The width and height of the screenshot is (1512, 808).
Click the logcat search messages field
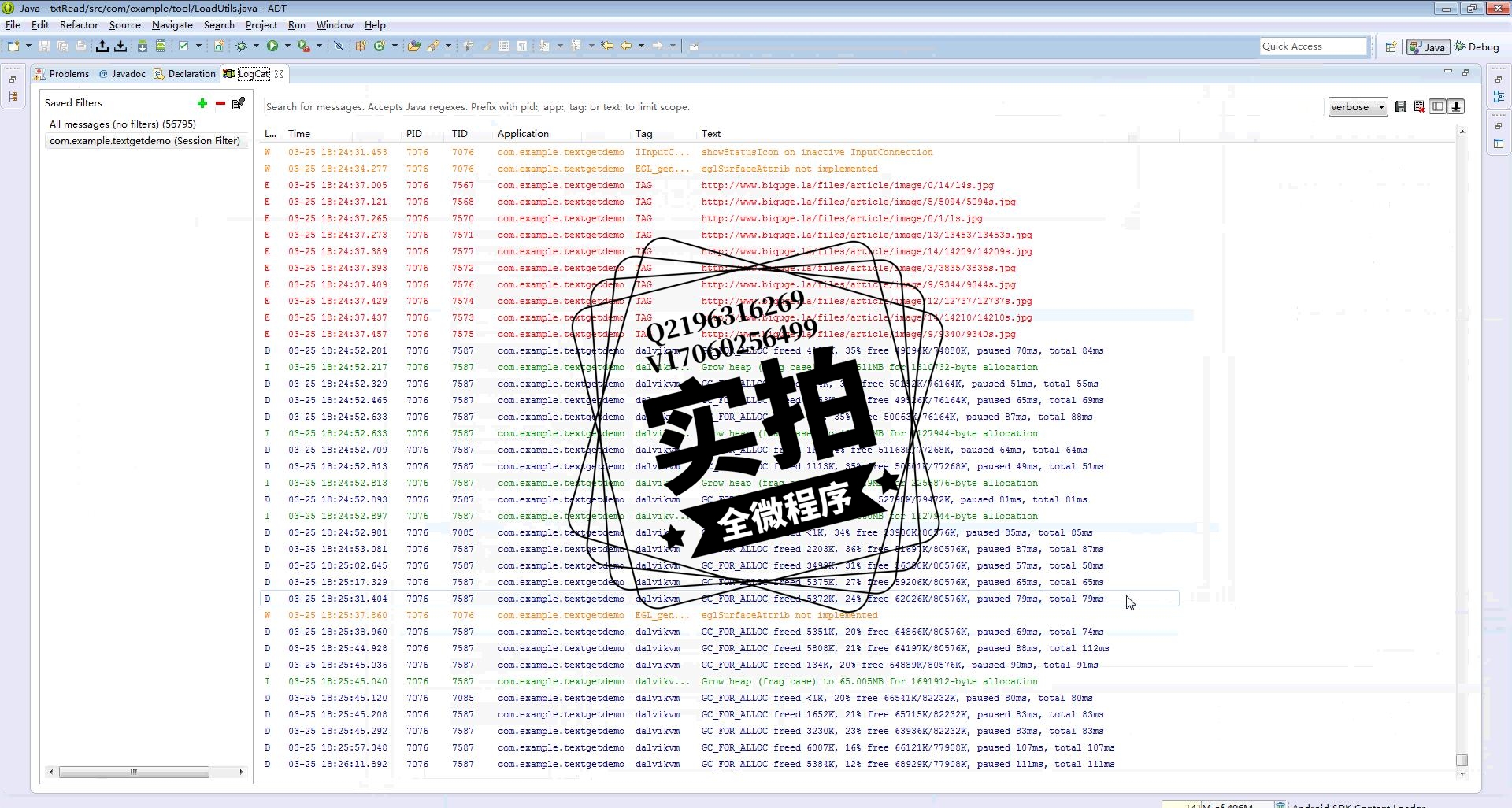click(793, 107)
